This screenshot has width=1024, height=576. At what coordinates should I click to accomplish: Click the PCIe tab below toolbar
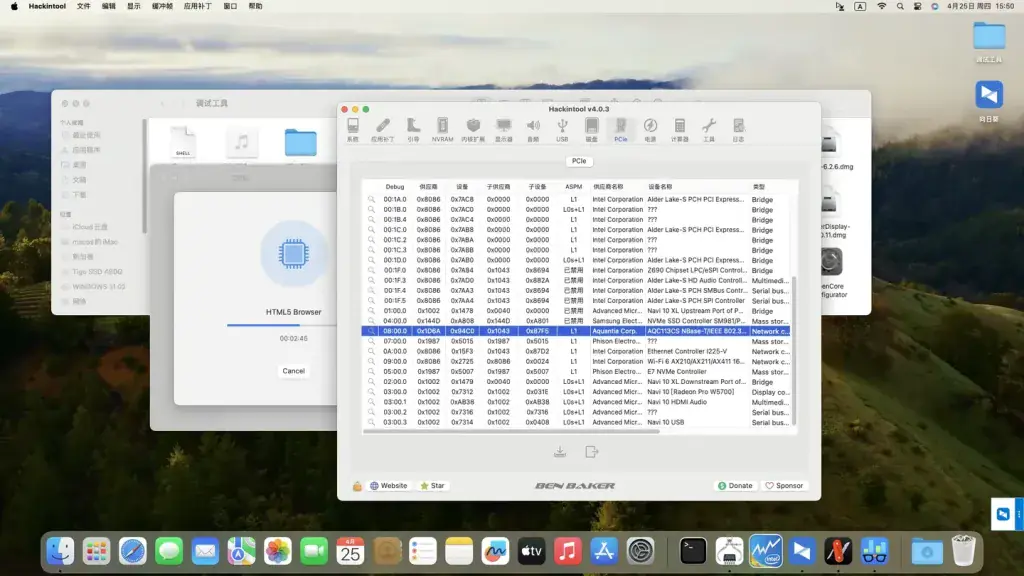coord(579,161)
